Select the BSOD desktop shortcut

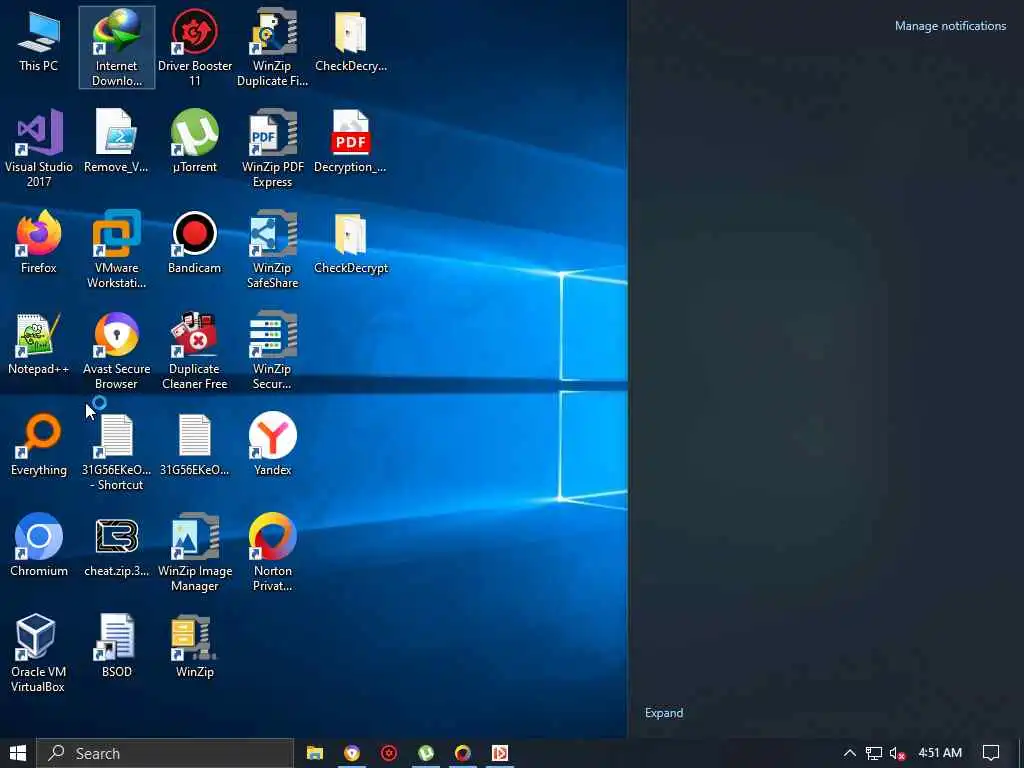point(117,647)
